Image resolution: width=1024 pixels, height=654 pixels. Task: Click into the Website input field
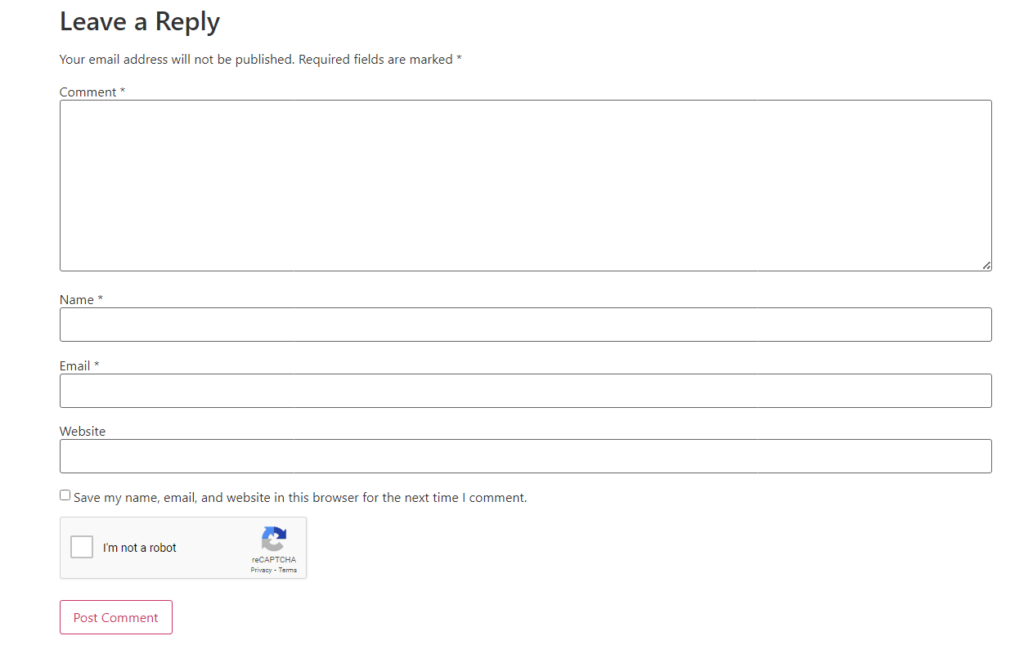pyautogui.click(x=526, y=456)
